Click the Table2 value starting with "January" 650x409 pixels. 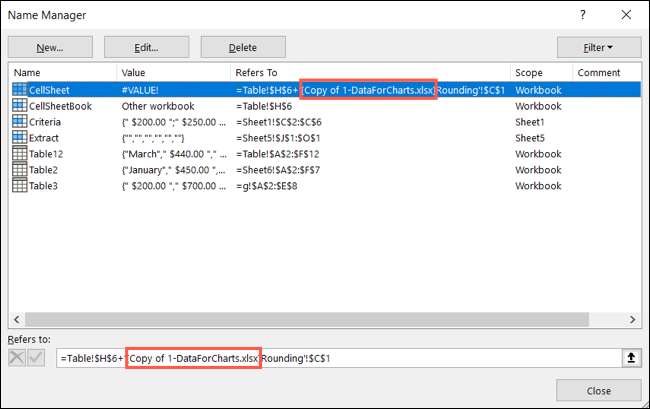pyautogui.click(x=174, y=170)
